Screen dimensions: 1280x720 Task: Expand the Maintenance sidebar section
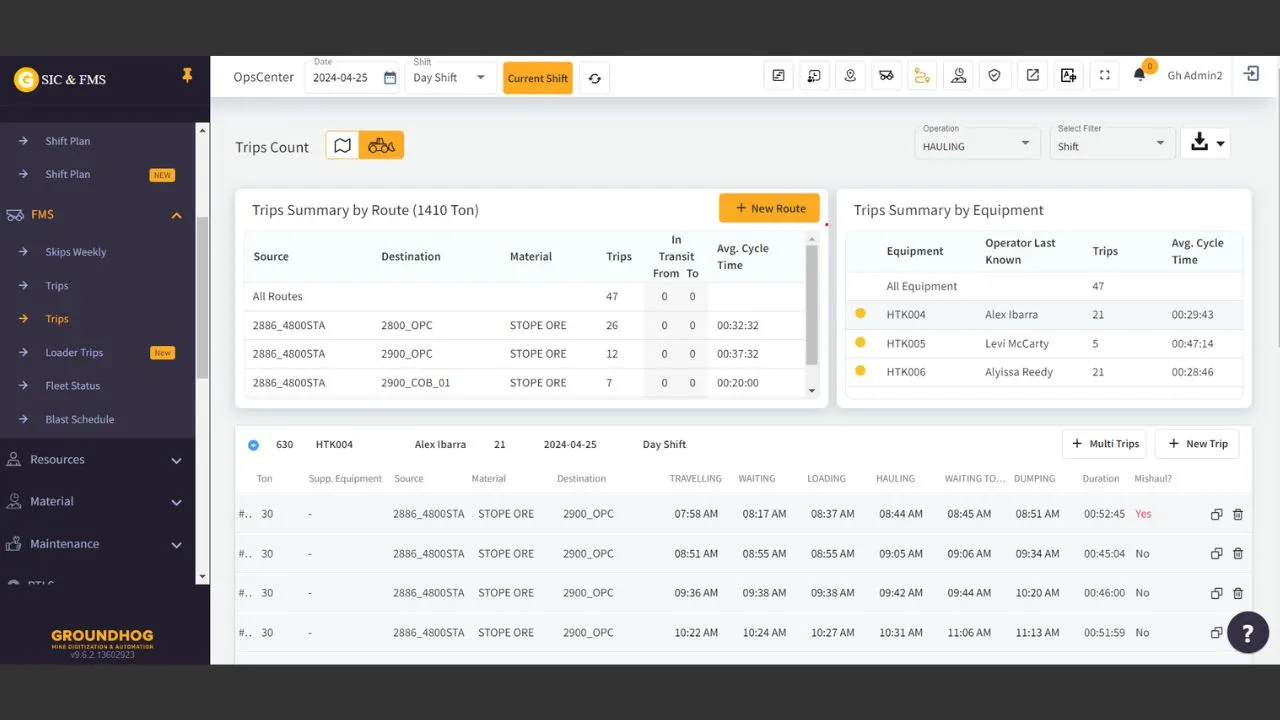tap(176, 545)
